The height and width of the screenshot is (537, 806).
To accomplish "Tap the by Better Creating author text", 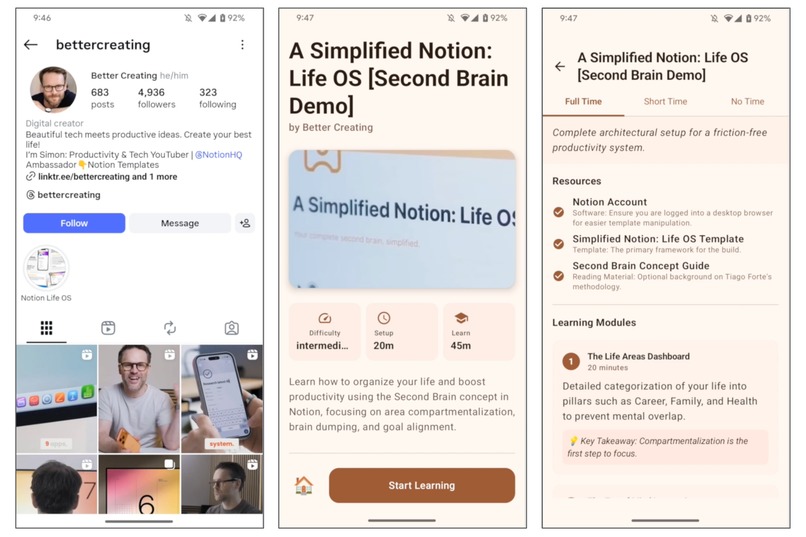I will pos(331,127).
